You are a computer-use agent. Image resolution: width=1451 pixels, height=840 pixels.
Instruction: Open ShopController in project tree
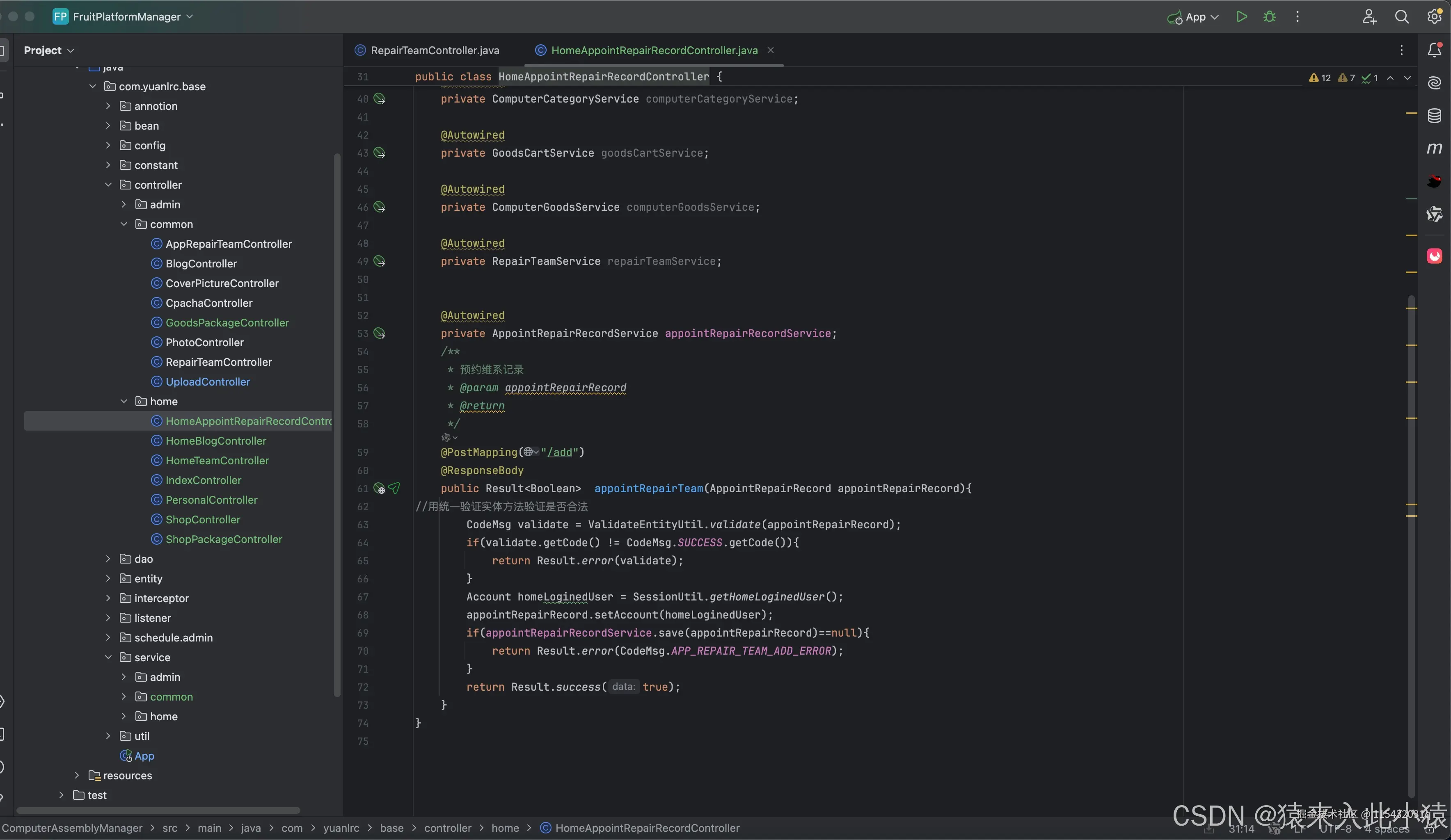click(x=203, y=520)
